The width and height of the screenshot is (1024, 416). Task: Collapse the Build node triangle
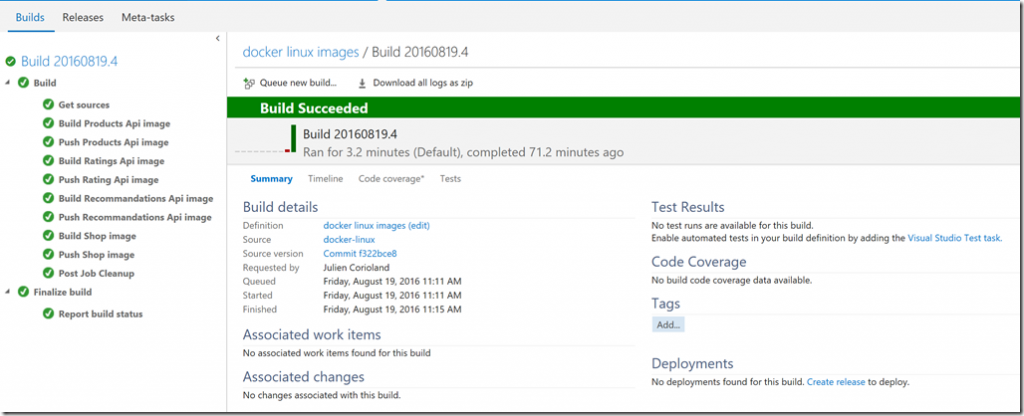coord(8,83)
